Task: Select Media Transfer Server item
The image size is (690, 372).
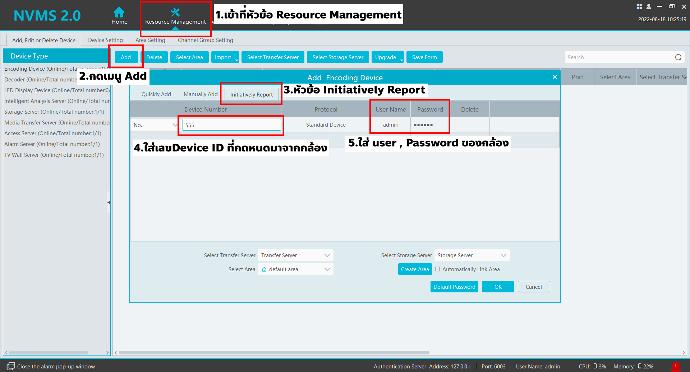Action: click(x=56, y=122)
